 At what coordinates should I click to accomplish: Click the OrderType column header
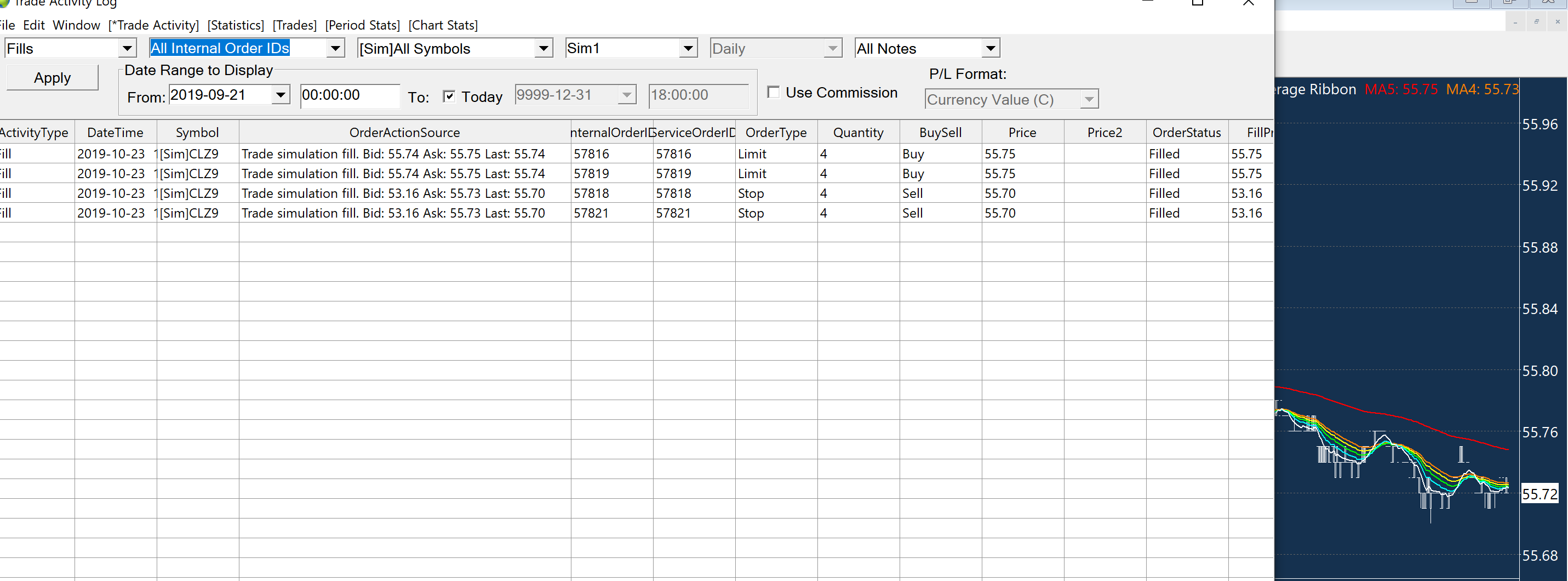coord(776,132)
